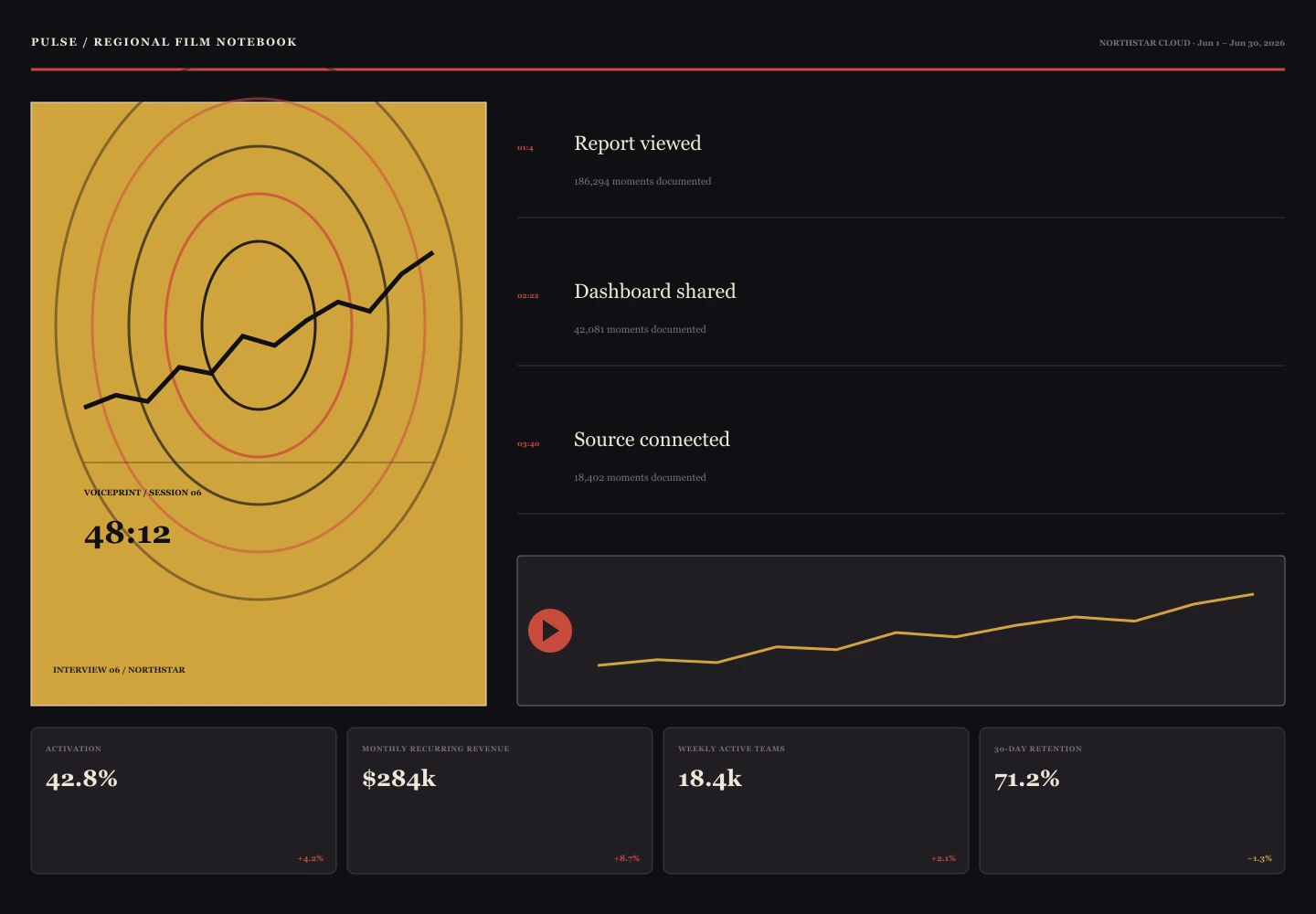
Task: Click the Northstar Cloud date range text
Action: coord(1192,43)
